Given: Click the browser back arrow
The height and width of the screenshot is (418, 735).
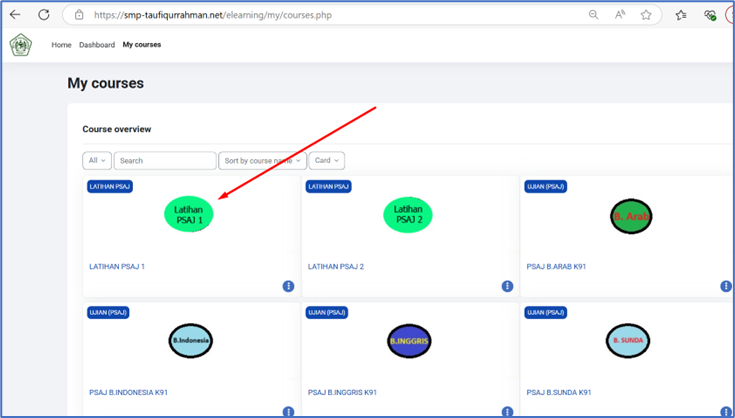Looking at the screenshot, I should pos(17,15).
